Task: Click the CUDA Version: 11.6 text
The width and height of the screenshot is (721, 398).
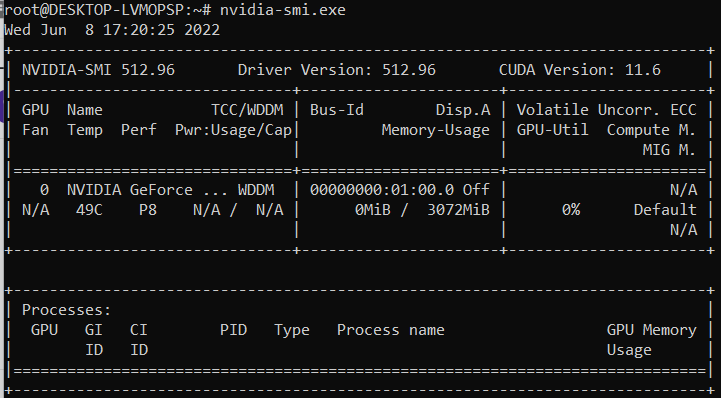Action: (x=580, y=70)
